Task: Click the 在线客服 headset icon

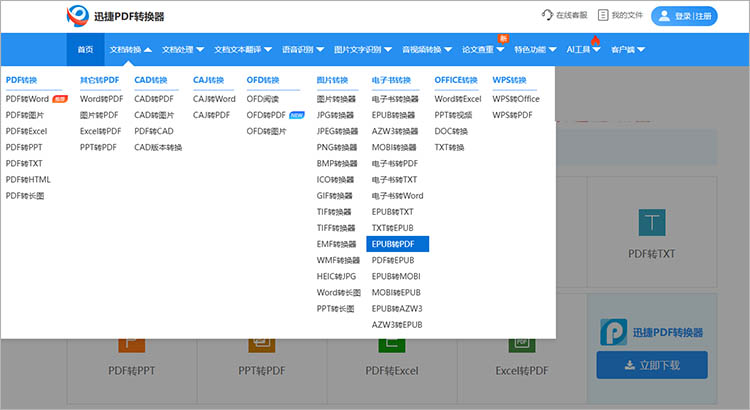Action: [x=547, y=15]
